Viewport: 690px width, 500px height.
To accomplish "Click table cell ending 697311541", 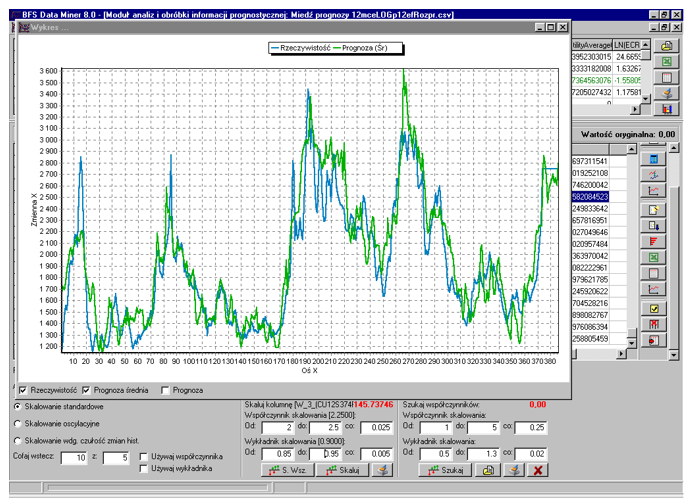I will (x=590, y=161).
